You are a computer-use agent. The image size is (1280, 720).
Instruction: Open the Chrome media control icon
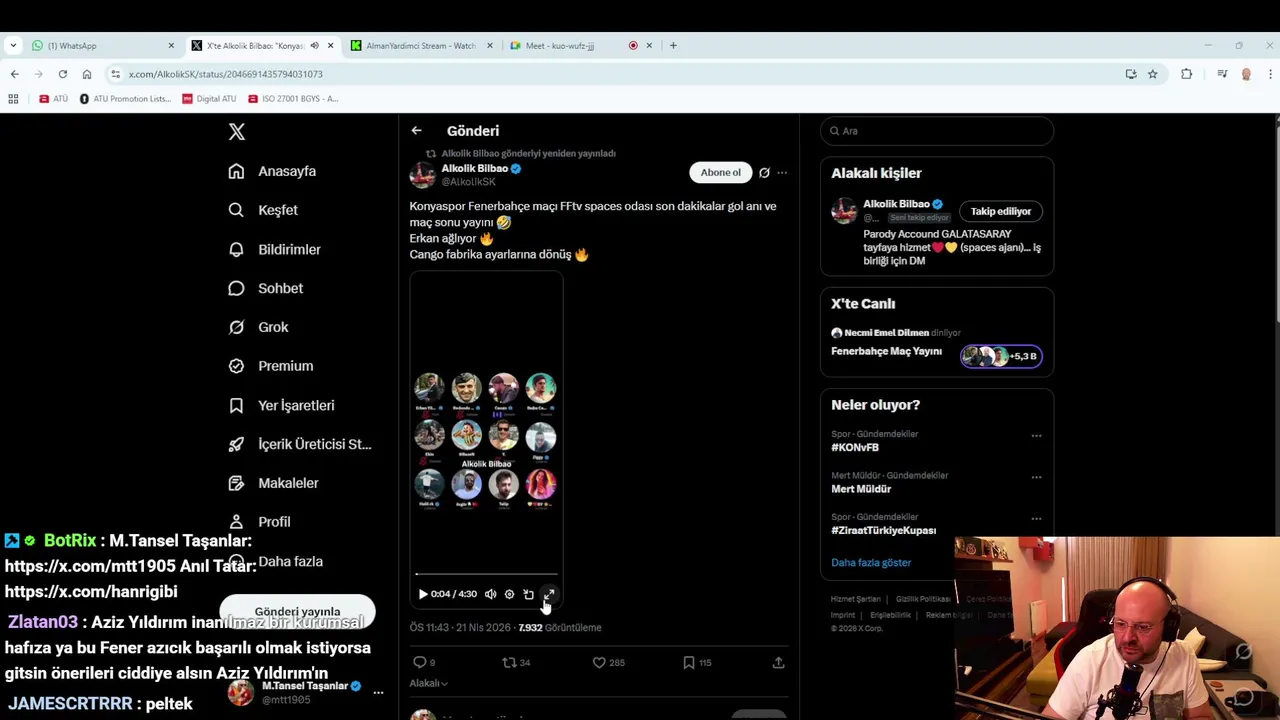coord(1222,74)
